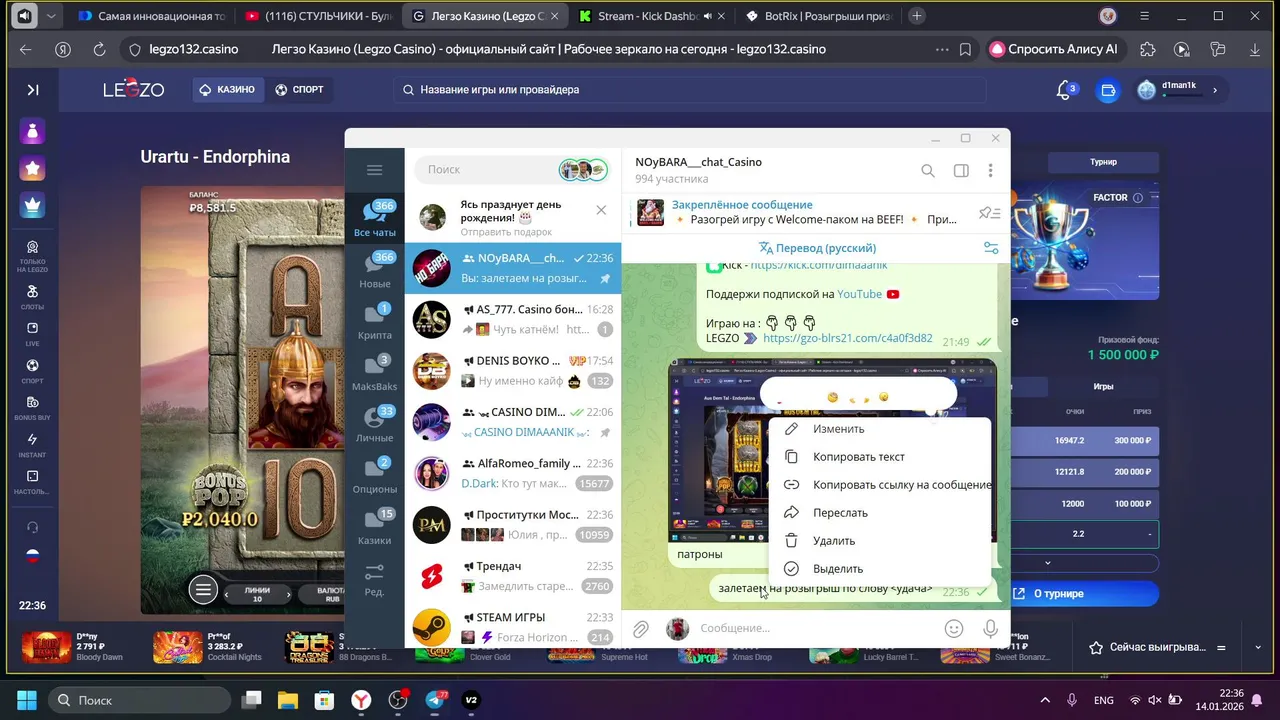The image size is (1280, 720).
Task: Click Telegram chat list search field
Action: [x=512, y=170]
